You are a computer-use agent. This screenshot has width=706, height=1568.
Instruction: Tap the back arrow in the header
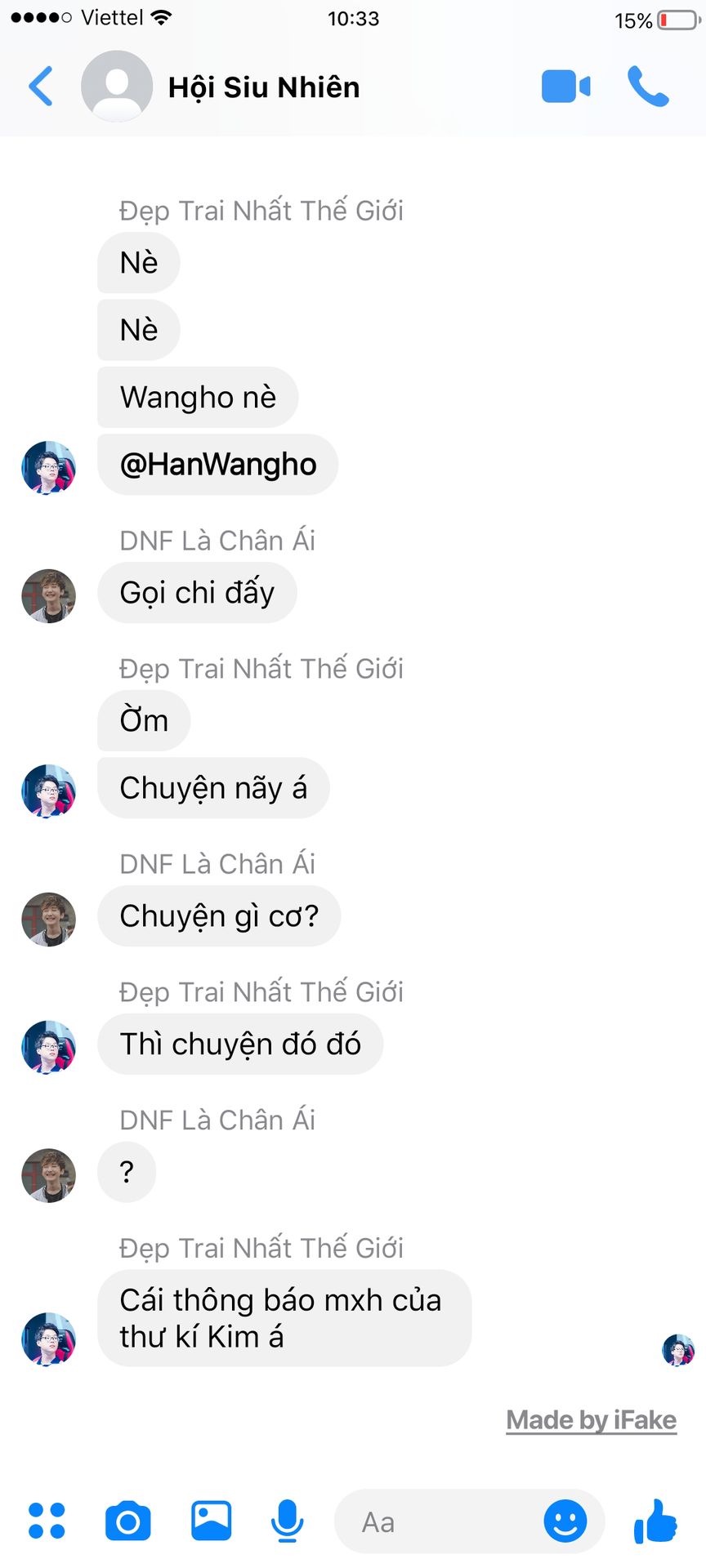(x=41, y=87)
